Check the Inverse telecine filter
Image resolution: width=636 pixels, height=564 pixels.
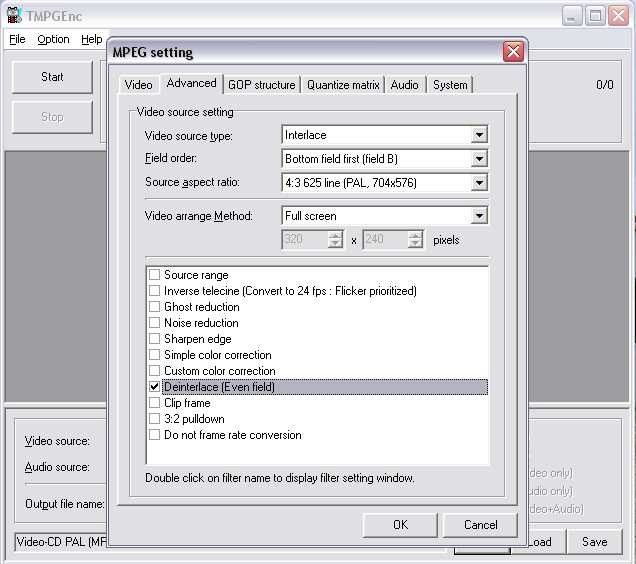click(154, 291)
